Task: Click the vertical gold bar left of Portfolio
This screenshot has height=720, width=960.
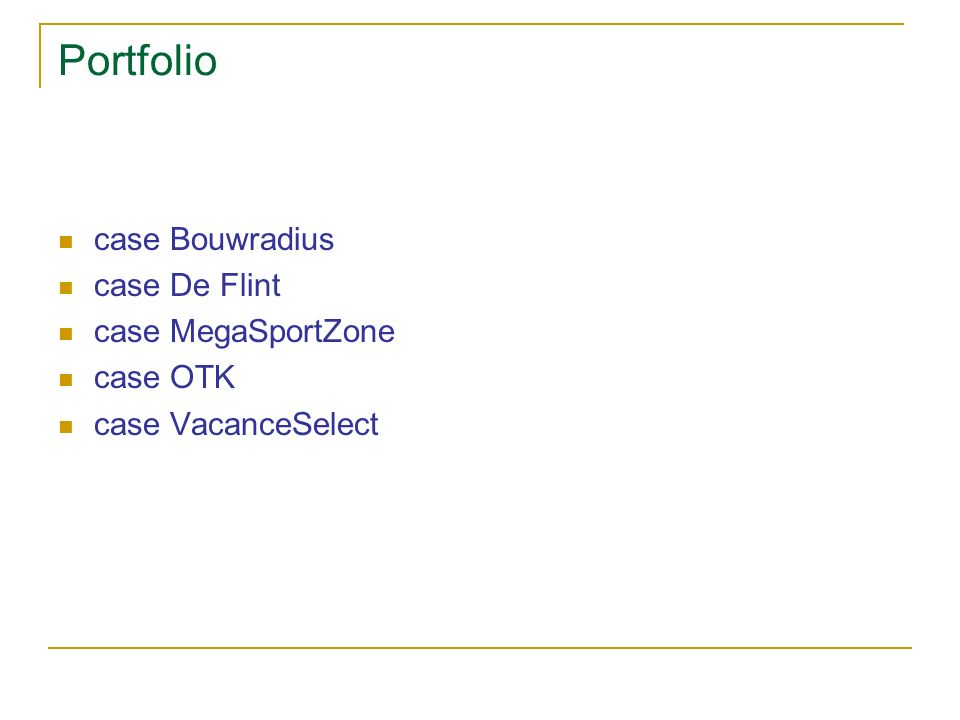Action: pyautogui.click(x=40, y=56)
